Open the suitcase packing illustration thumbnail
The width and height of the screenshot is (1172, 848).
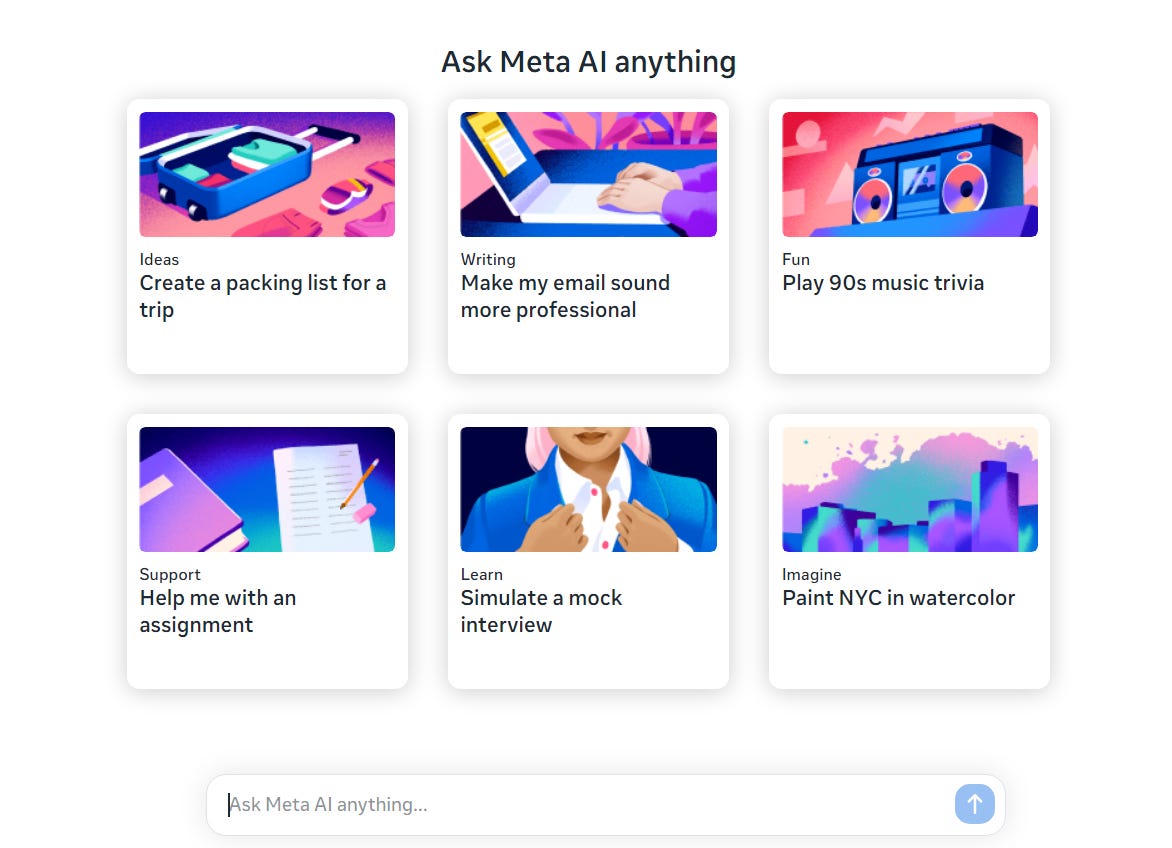[267, 174]
